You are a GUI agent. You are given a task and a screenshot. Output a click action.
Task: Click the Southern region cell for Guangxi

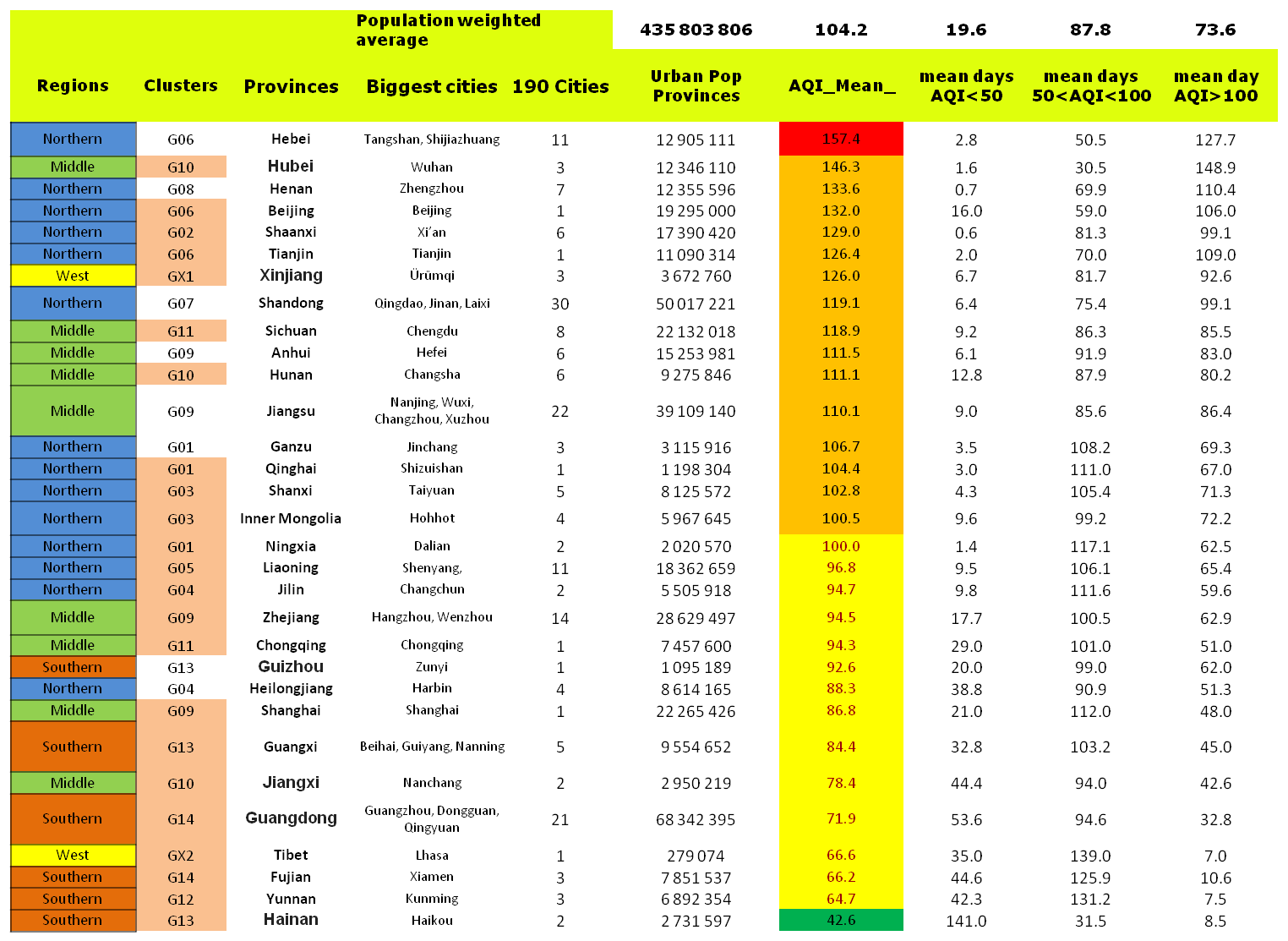[x=73, y=747]
